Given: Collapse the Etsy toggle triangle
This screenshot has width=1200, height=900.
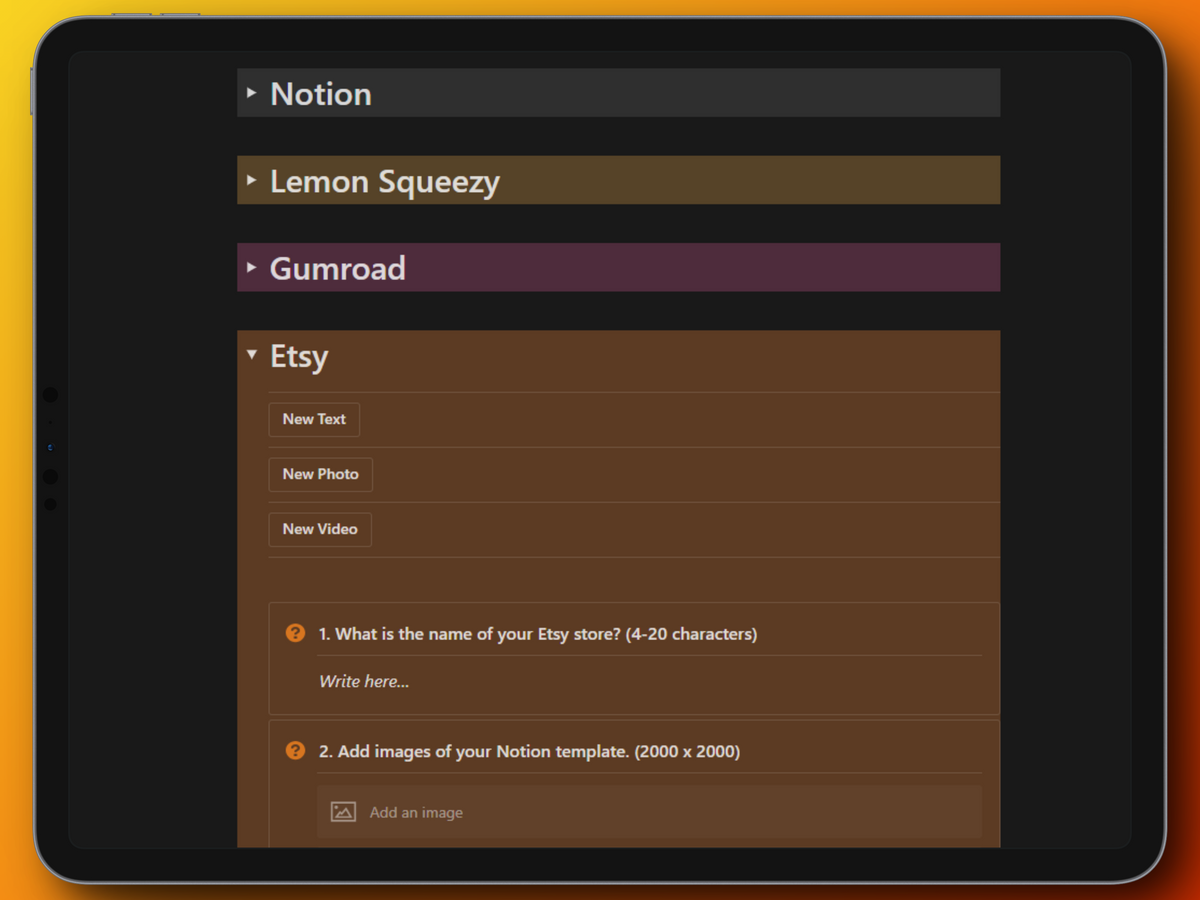Looking at the screenshot, I should (x=252, y=354).
